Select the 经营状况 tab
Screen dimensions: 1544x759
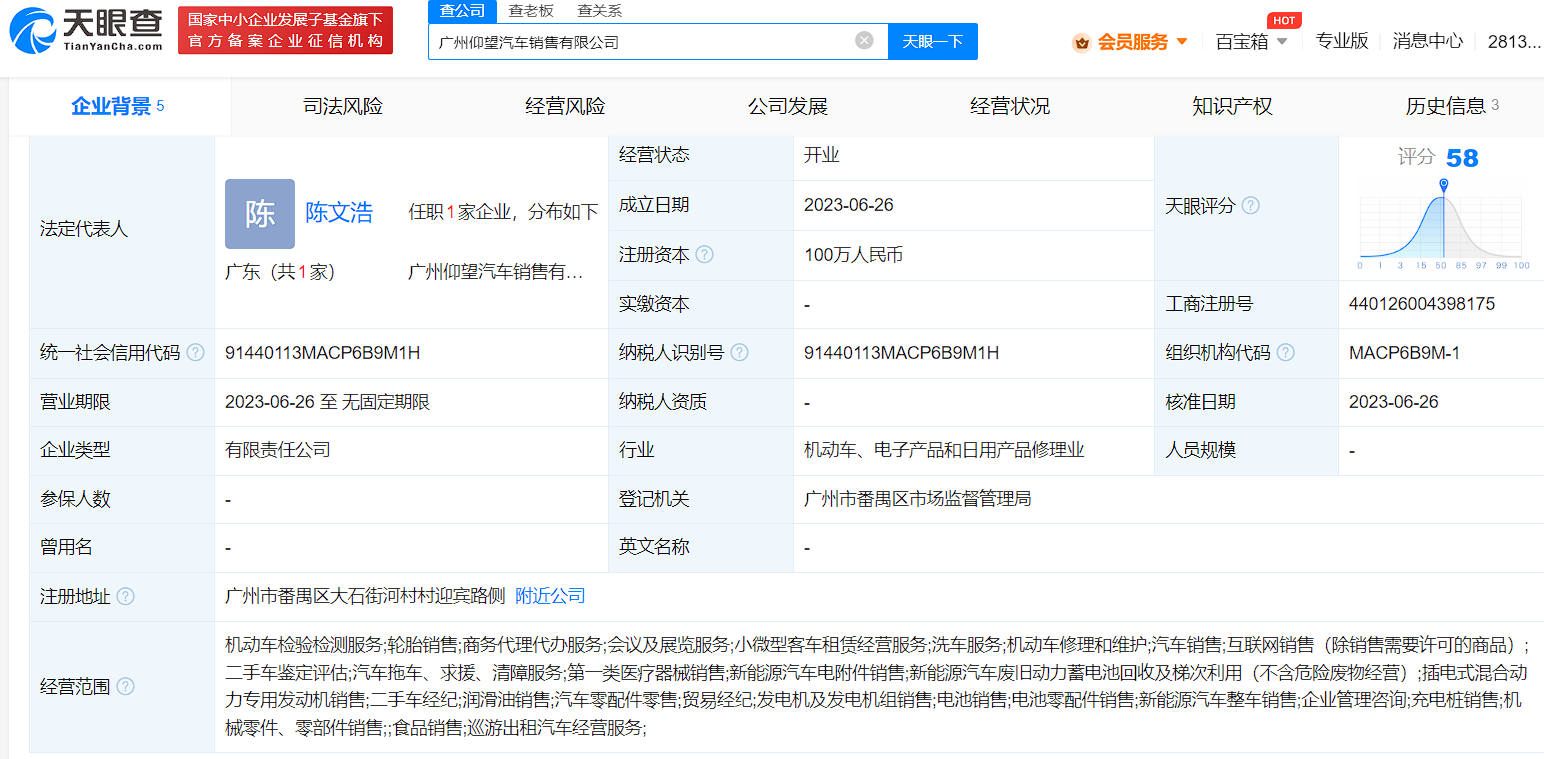coord(1010,106)
